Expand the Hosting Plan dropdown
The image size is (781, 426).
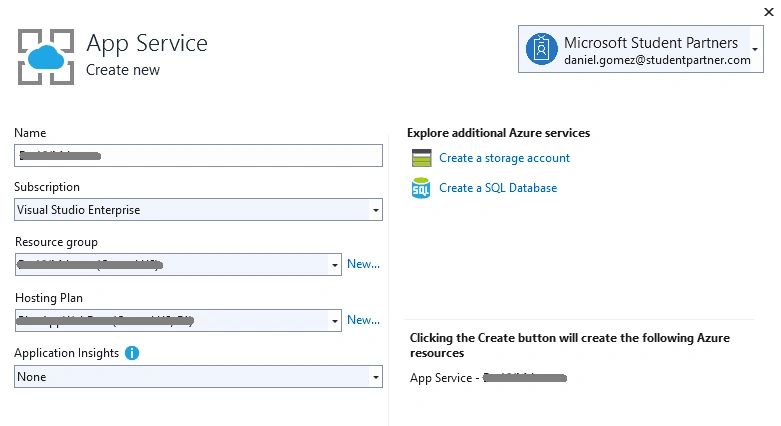point(335,320)
